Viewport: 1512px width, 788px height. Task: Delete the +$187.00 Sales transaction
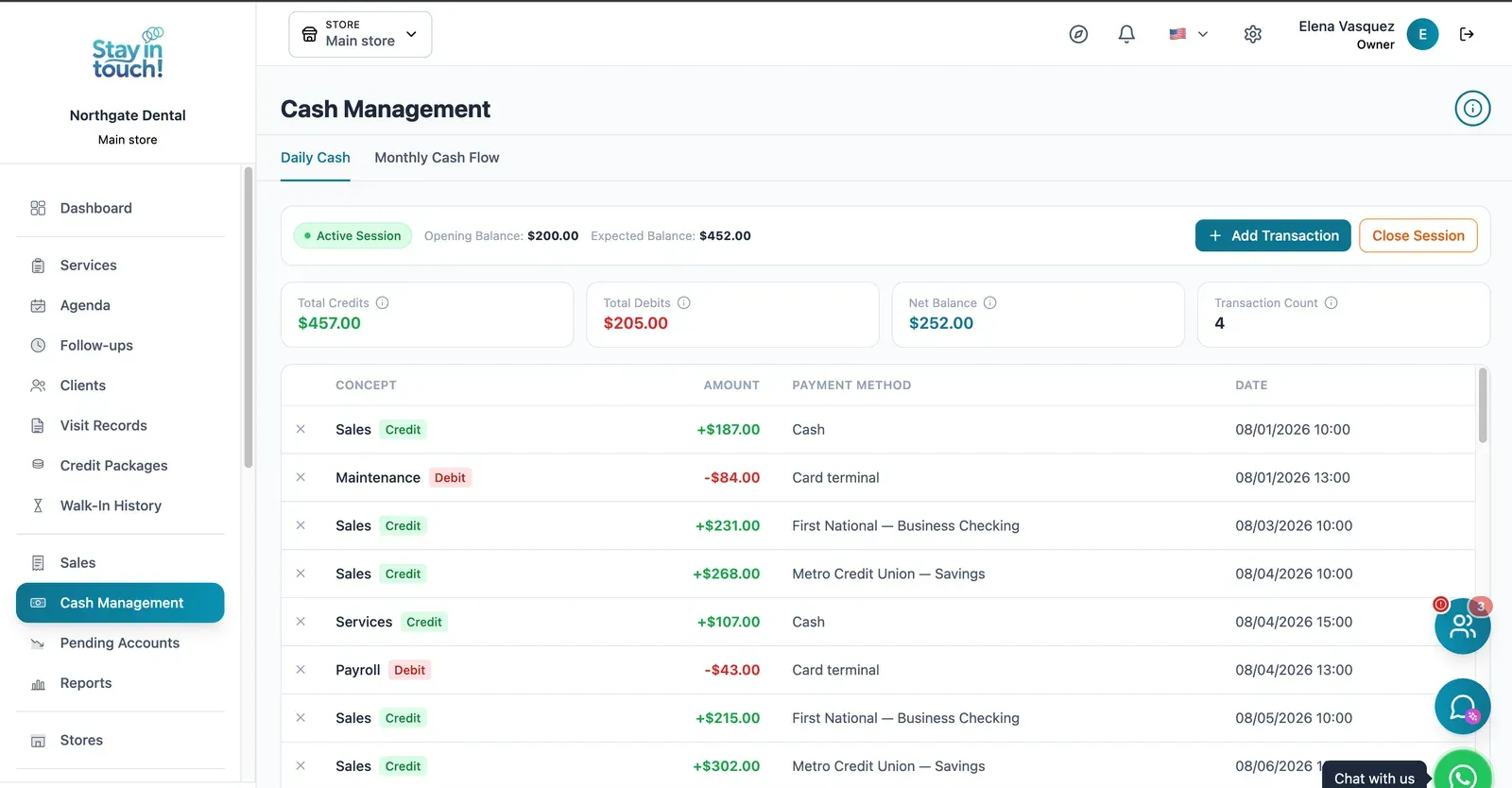301,429
